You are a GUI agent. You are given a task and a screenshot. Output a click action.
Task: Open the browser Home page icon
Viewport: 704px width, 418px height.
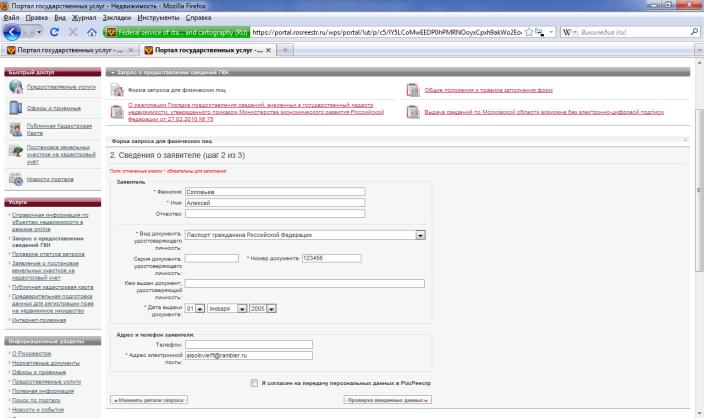92,32
